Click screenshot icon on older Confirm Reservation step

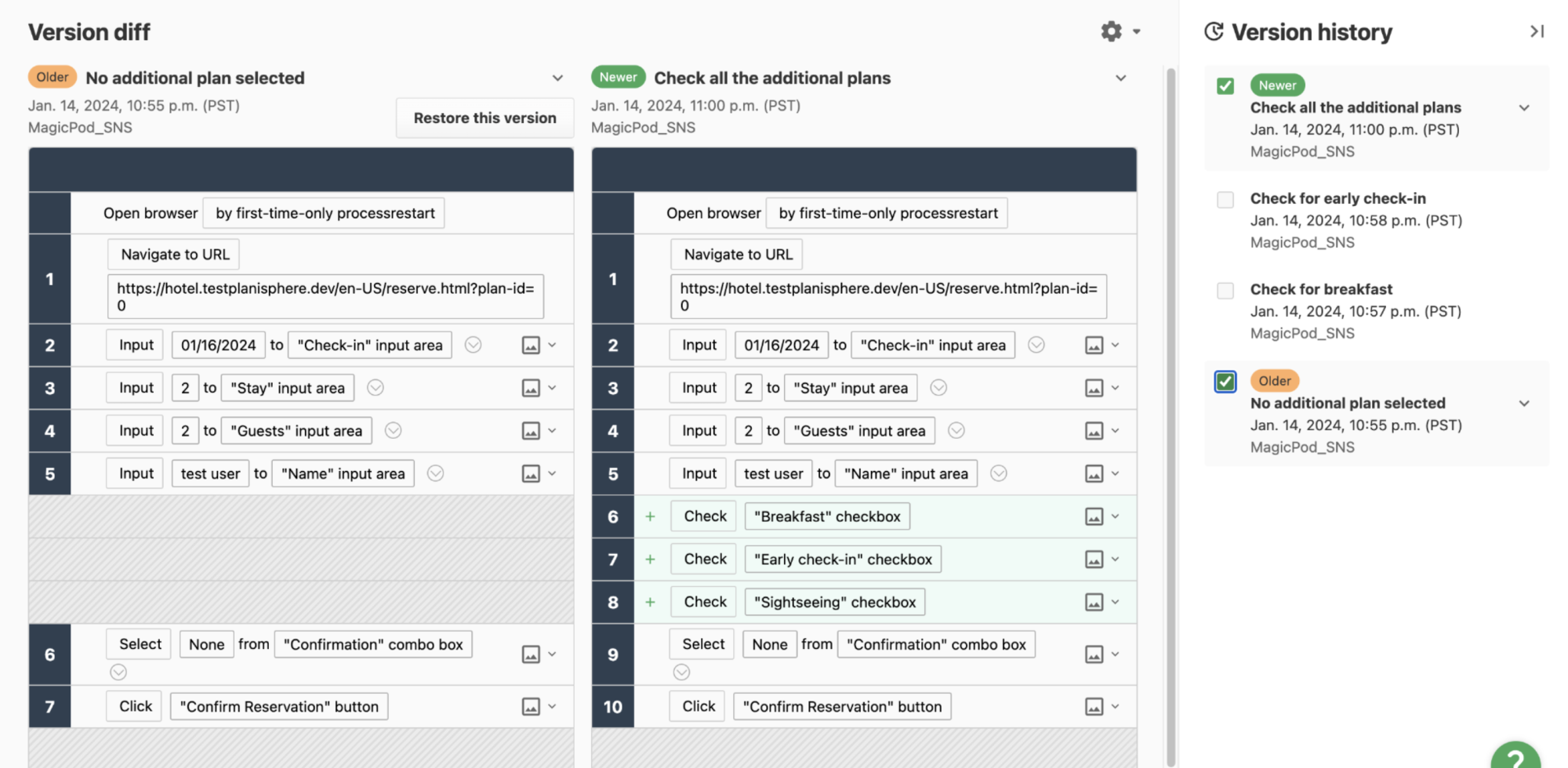pos(531,707)
